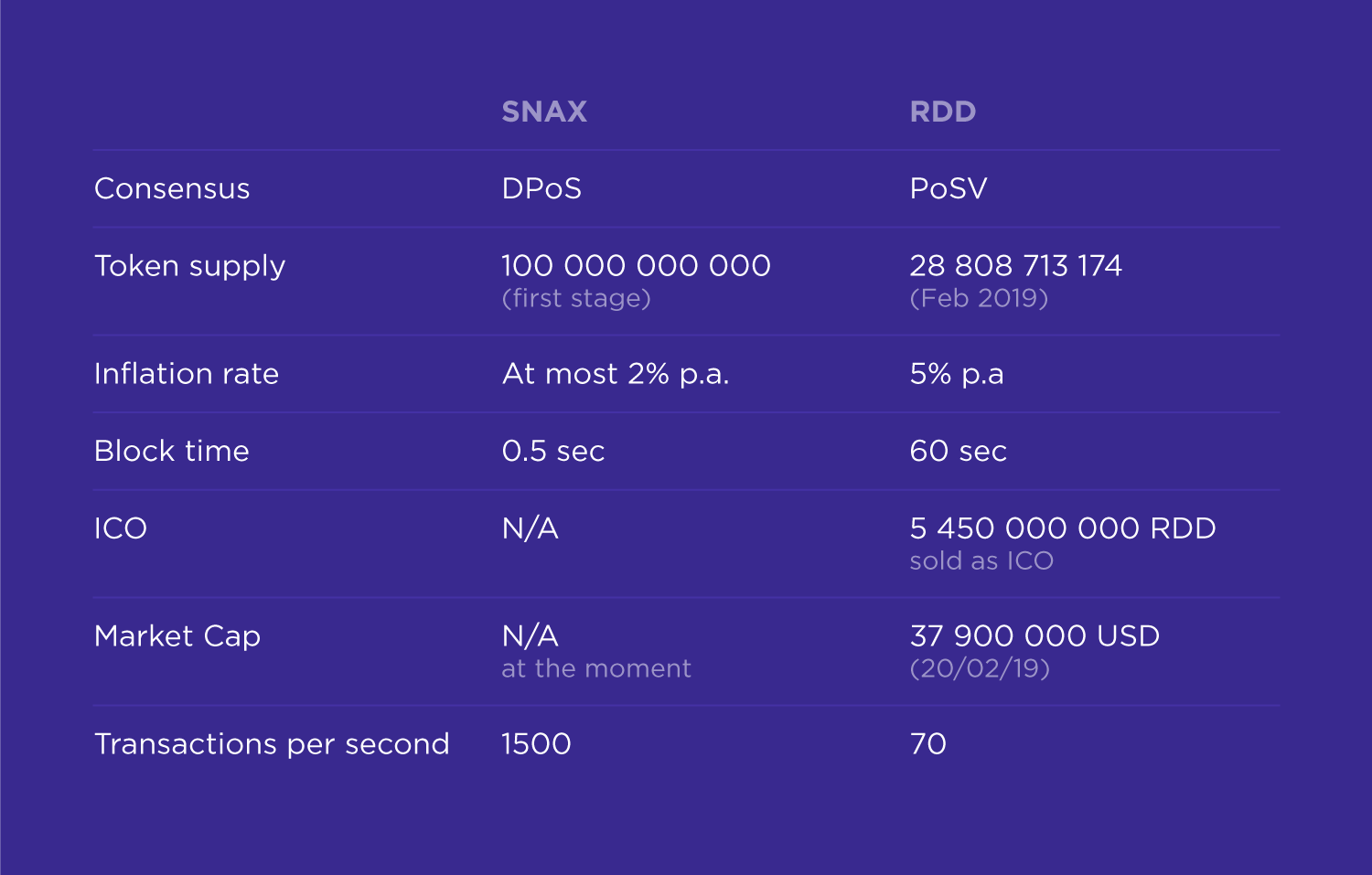The image size is (1372, 875).
Task: Click the 28 808 713 174 supply value
Action: 1015,266
